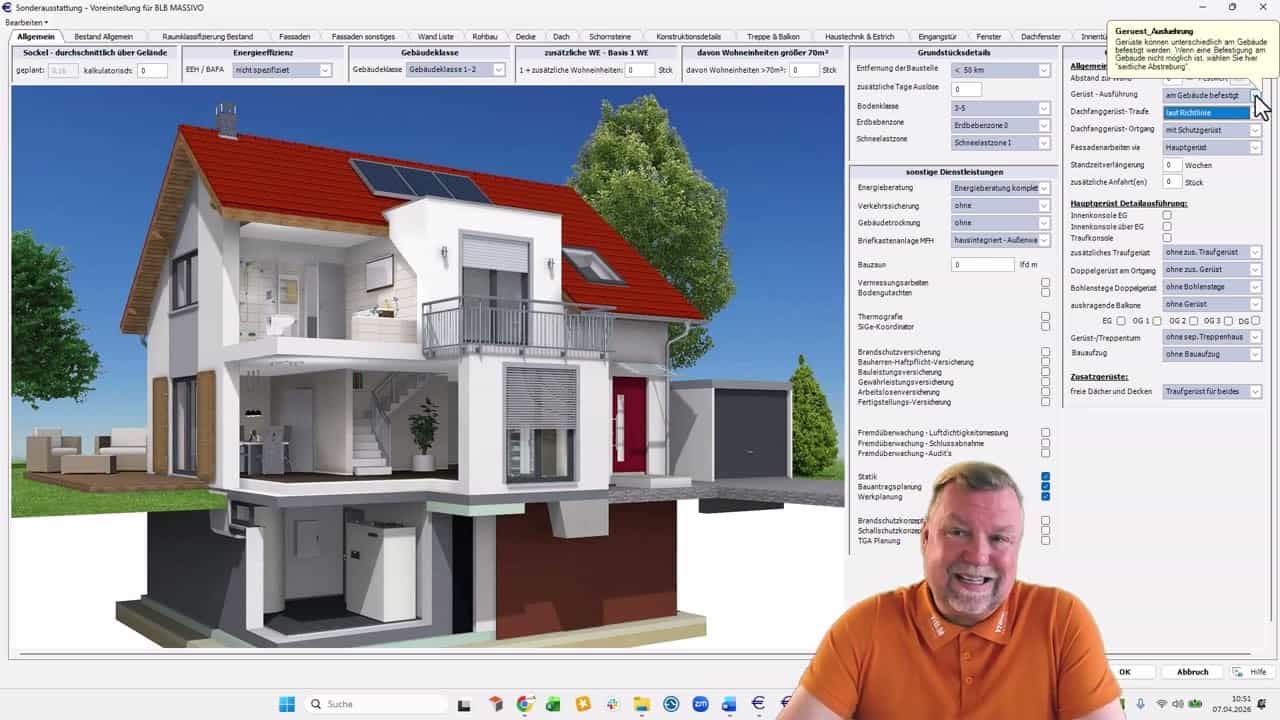
Task: Click the OK button
Action: pyautogui.click(x=1124, y=672)
